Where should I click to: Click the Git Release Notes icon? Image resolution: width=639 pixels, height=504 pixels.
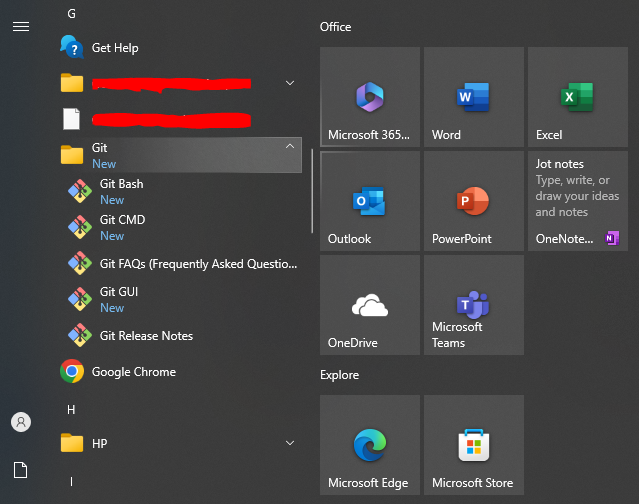[x=80, y=335]
